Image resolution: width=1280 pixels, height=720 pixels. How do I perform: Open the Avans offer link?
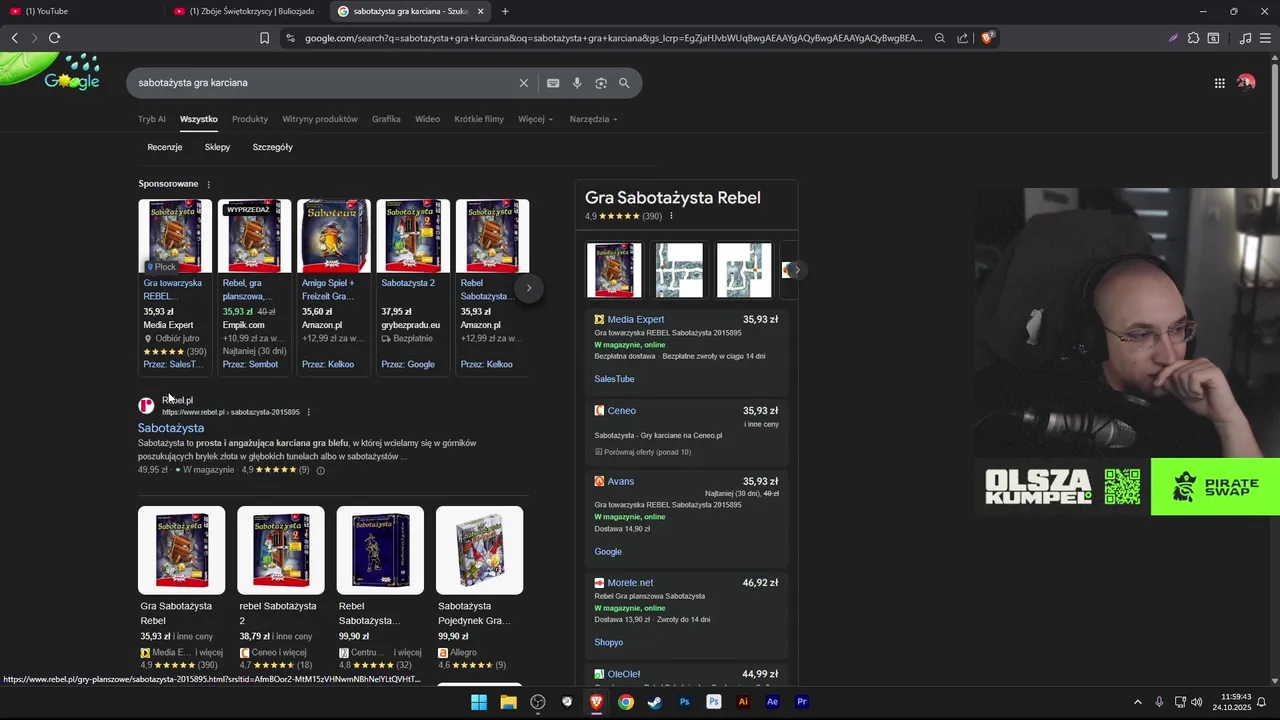tap(621, 481)
